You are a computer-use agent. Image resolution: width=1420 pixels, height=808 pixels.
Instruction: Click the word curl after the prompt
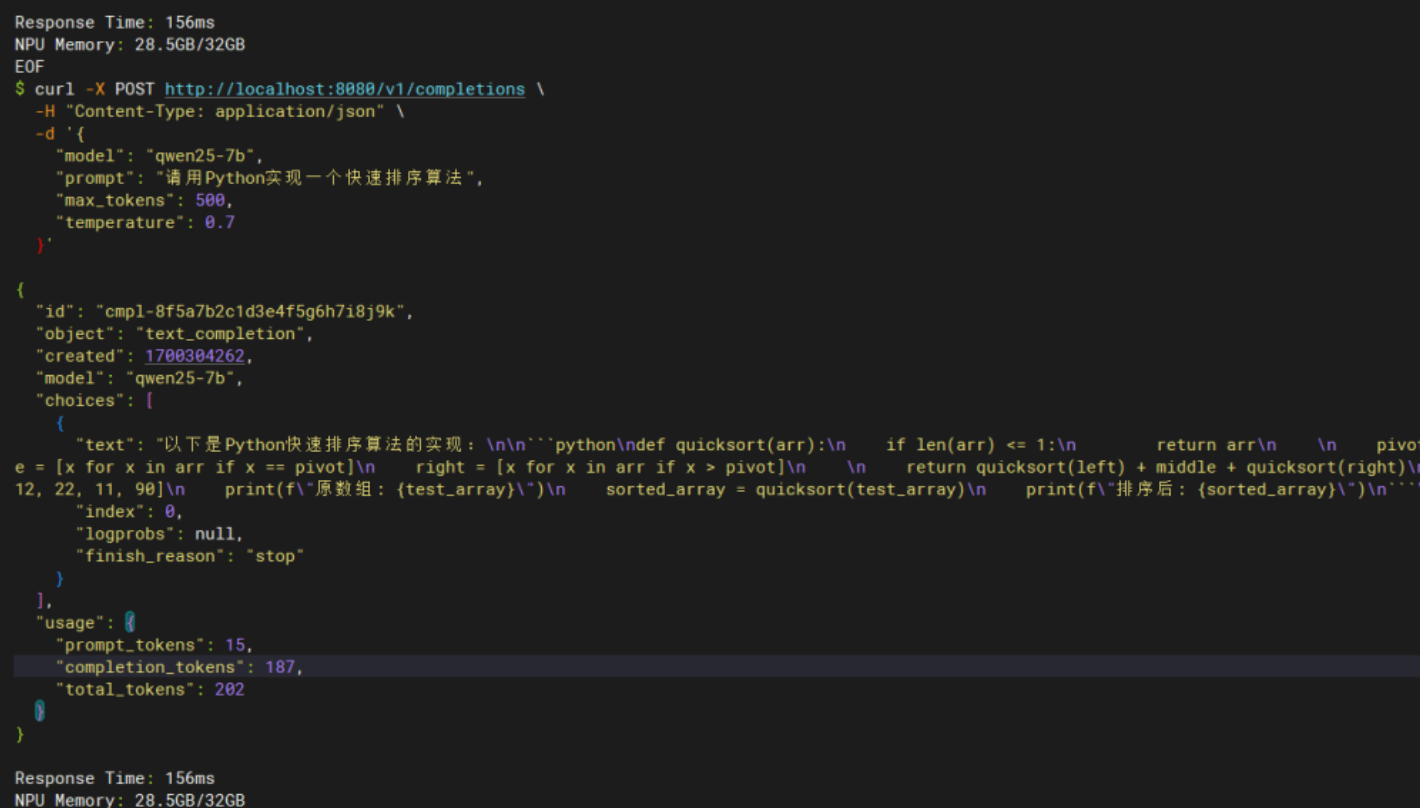click(55, 89)
